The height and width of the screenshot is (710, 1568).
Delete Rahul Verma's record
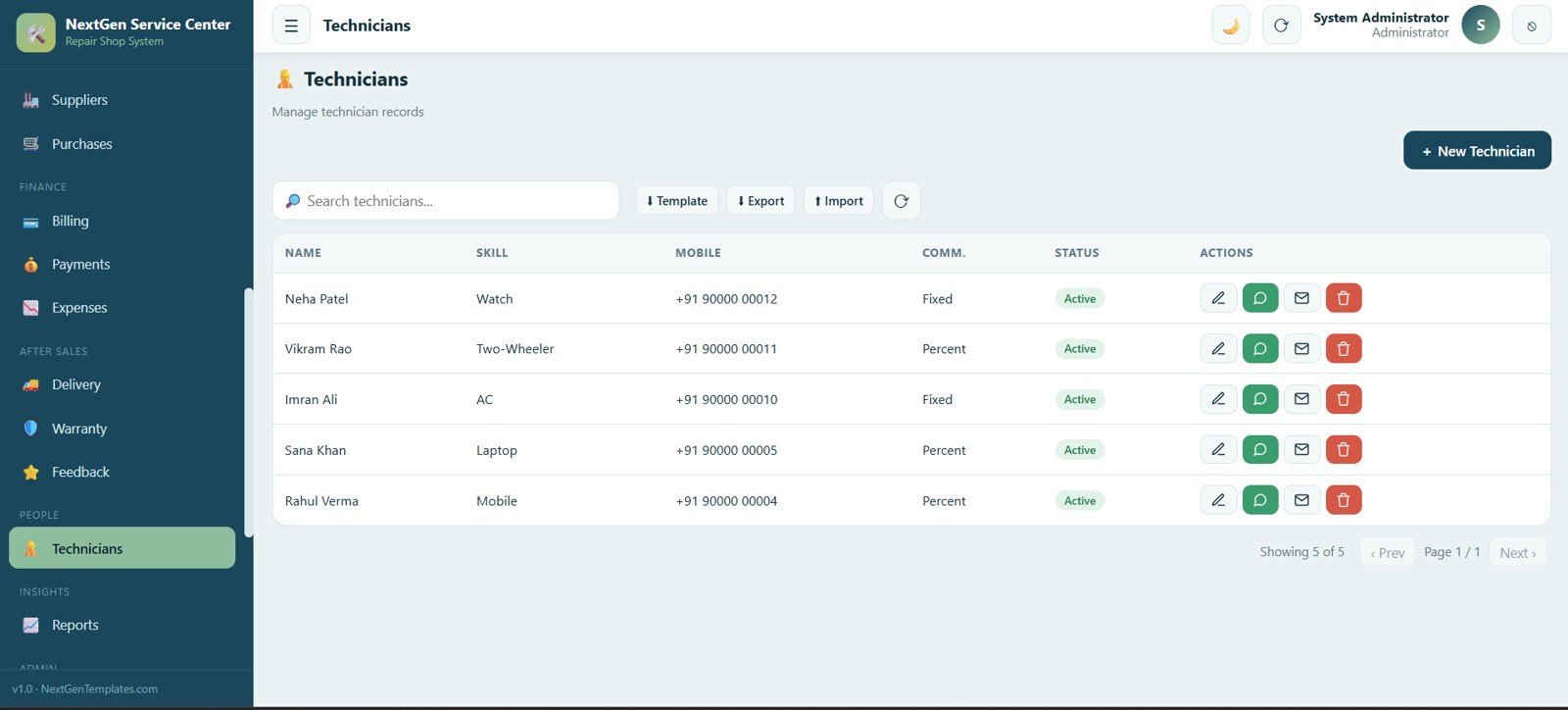[1344, 500]
